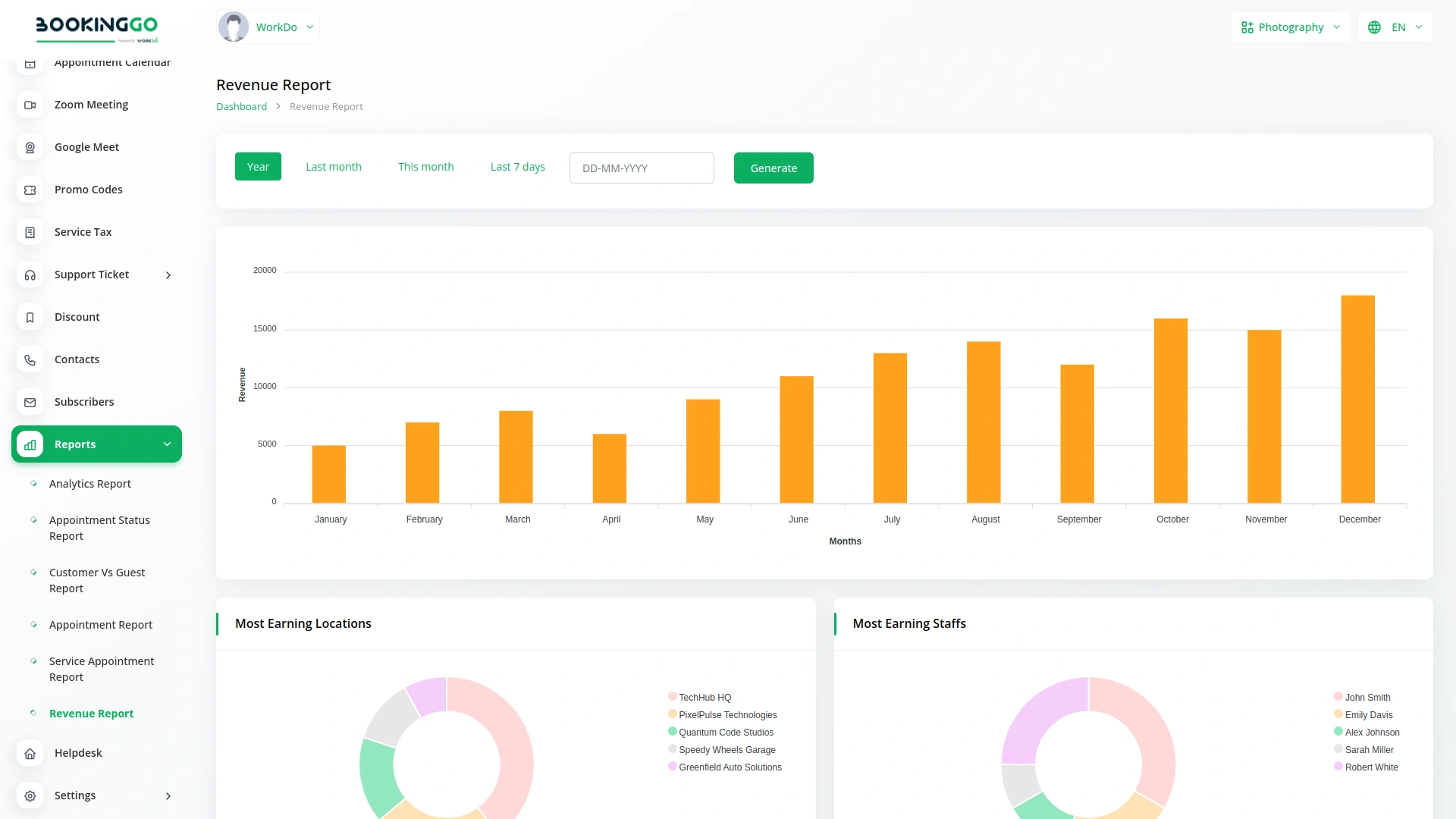
Task: Switch to the Last month report tab
Action: 334,167
